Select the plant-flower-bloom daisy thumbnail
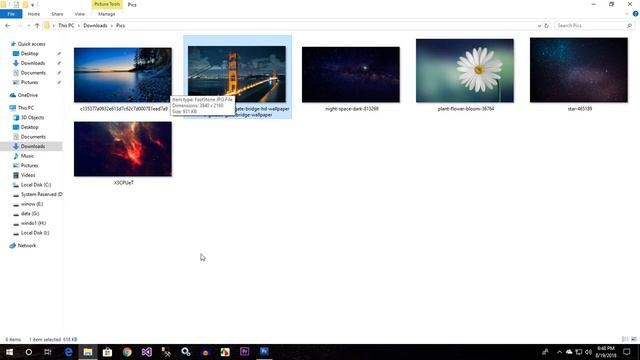Viewport: 640px width, 360px height. click(x=465, y=71)
